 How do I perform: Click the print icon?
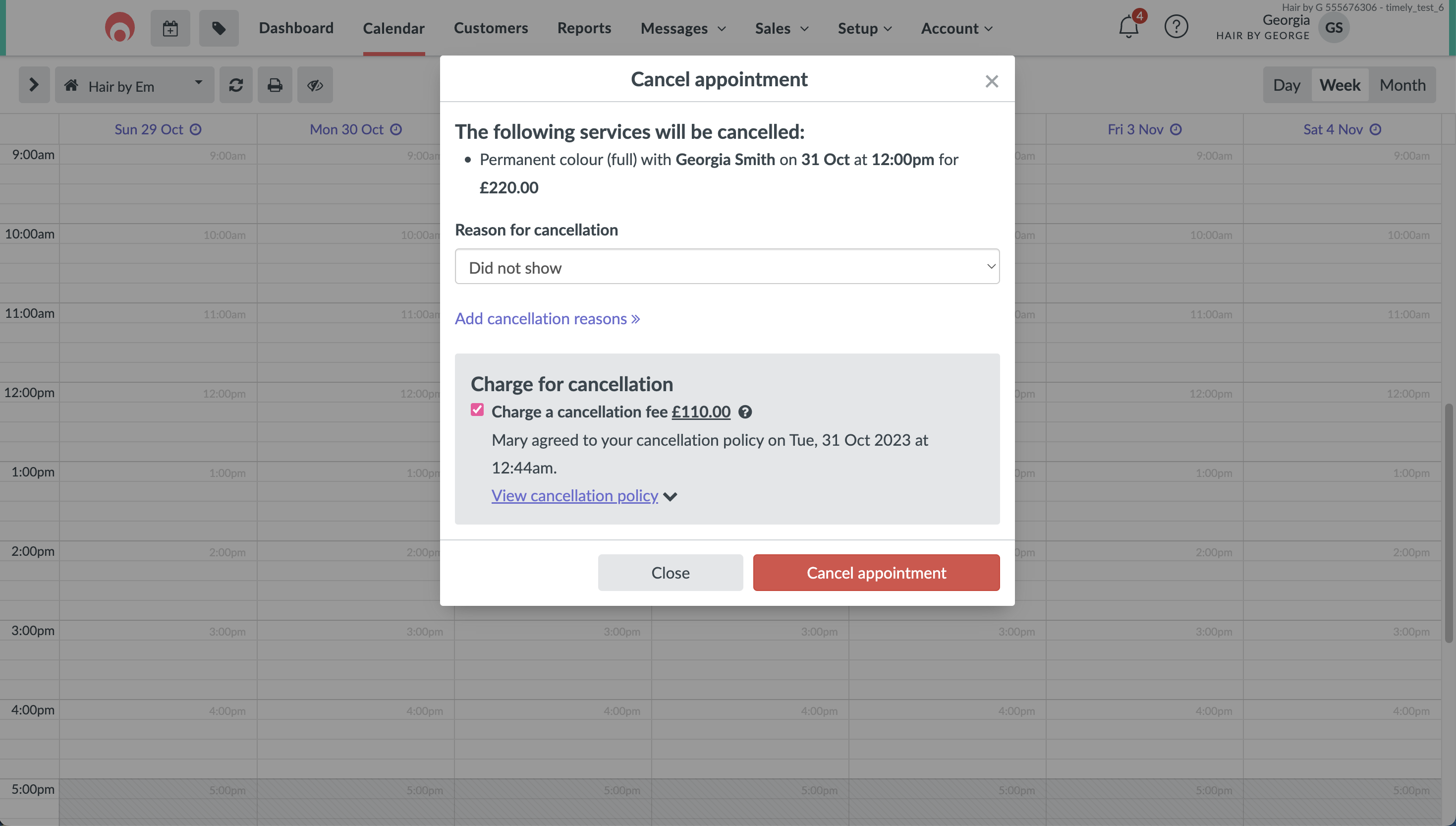click(x=275, y=84)
